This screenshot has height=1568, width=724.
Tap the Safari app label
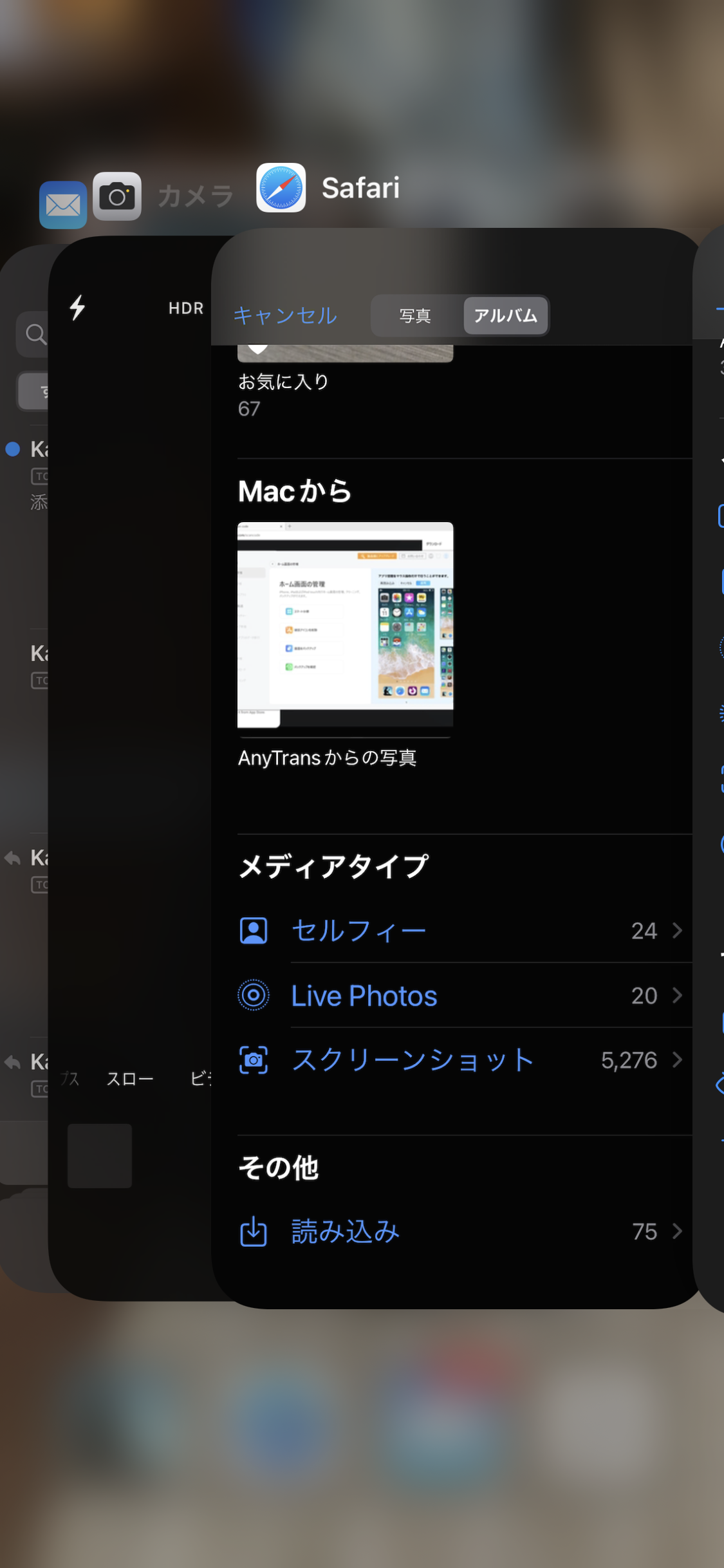360,188
